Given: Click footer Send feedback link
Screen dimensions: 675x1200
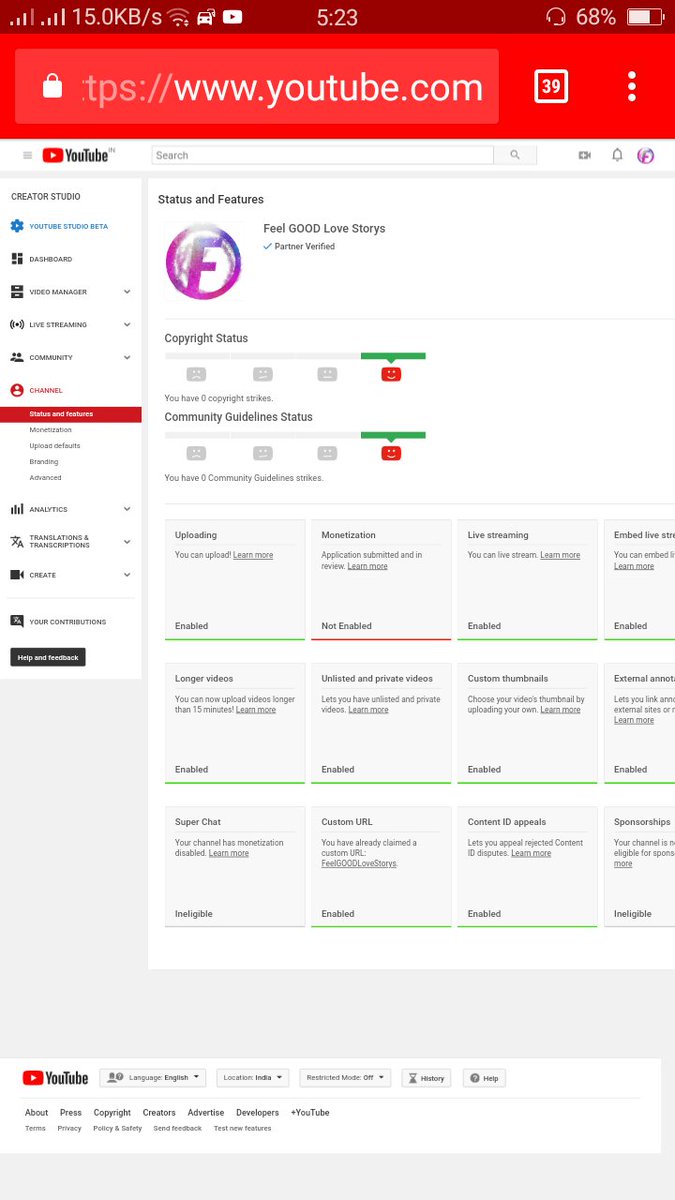Looking at the screenshot, I should [177, 1128].
